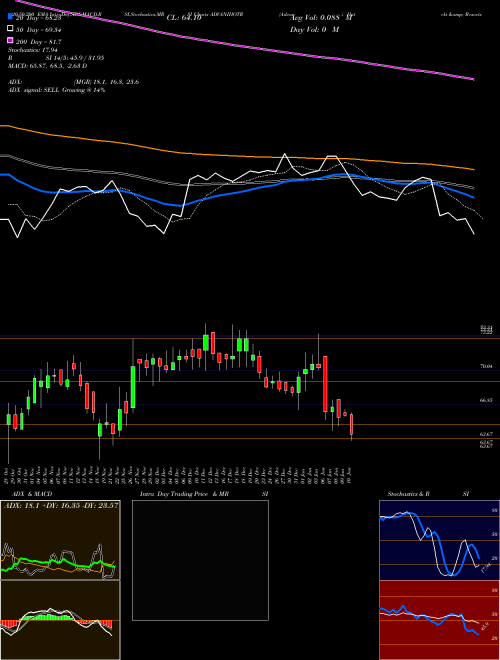The height and width of the screenshot is (660, 500).
Task: Click the blue 20 Day legend swatch
Action: click(x=11, y=17)
